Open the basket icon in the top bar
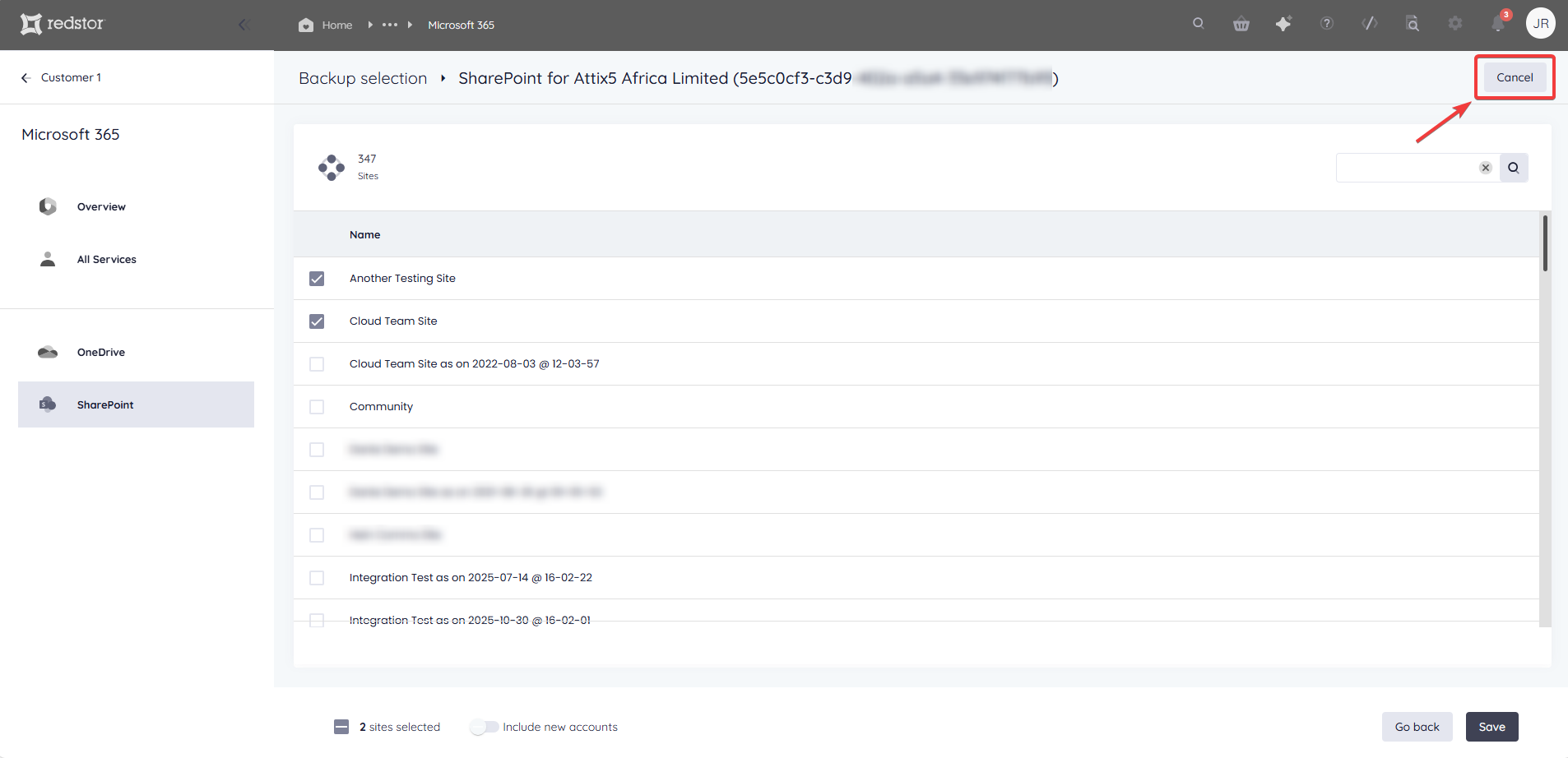1568x758 pixels. coord(1241,24)
